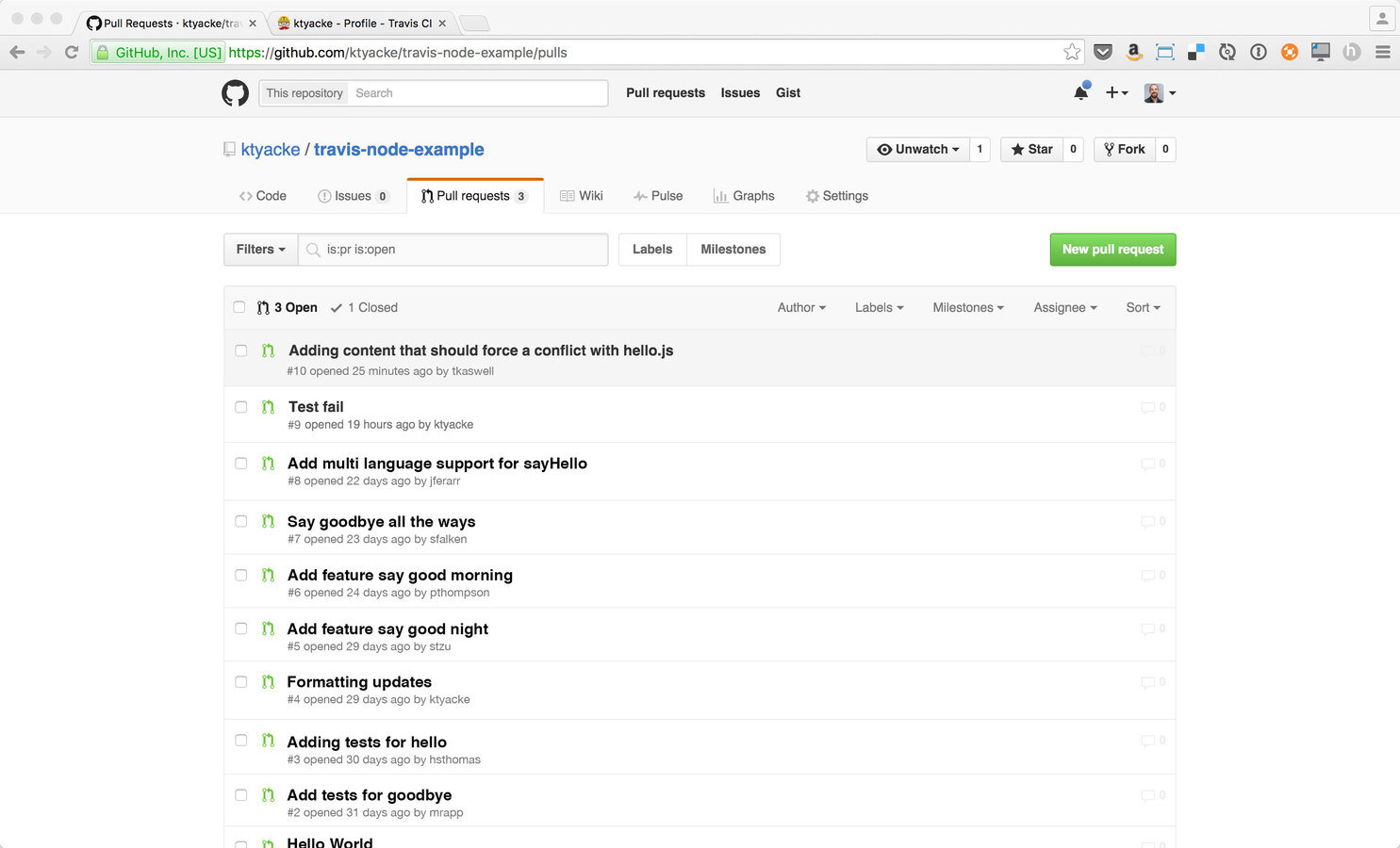Expand the Author filter dropdown

(x=801, y=307)
